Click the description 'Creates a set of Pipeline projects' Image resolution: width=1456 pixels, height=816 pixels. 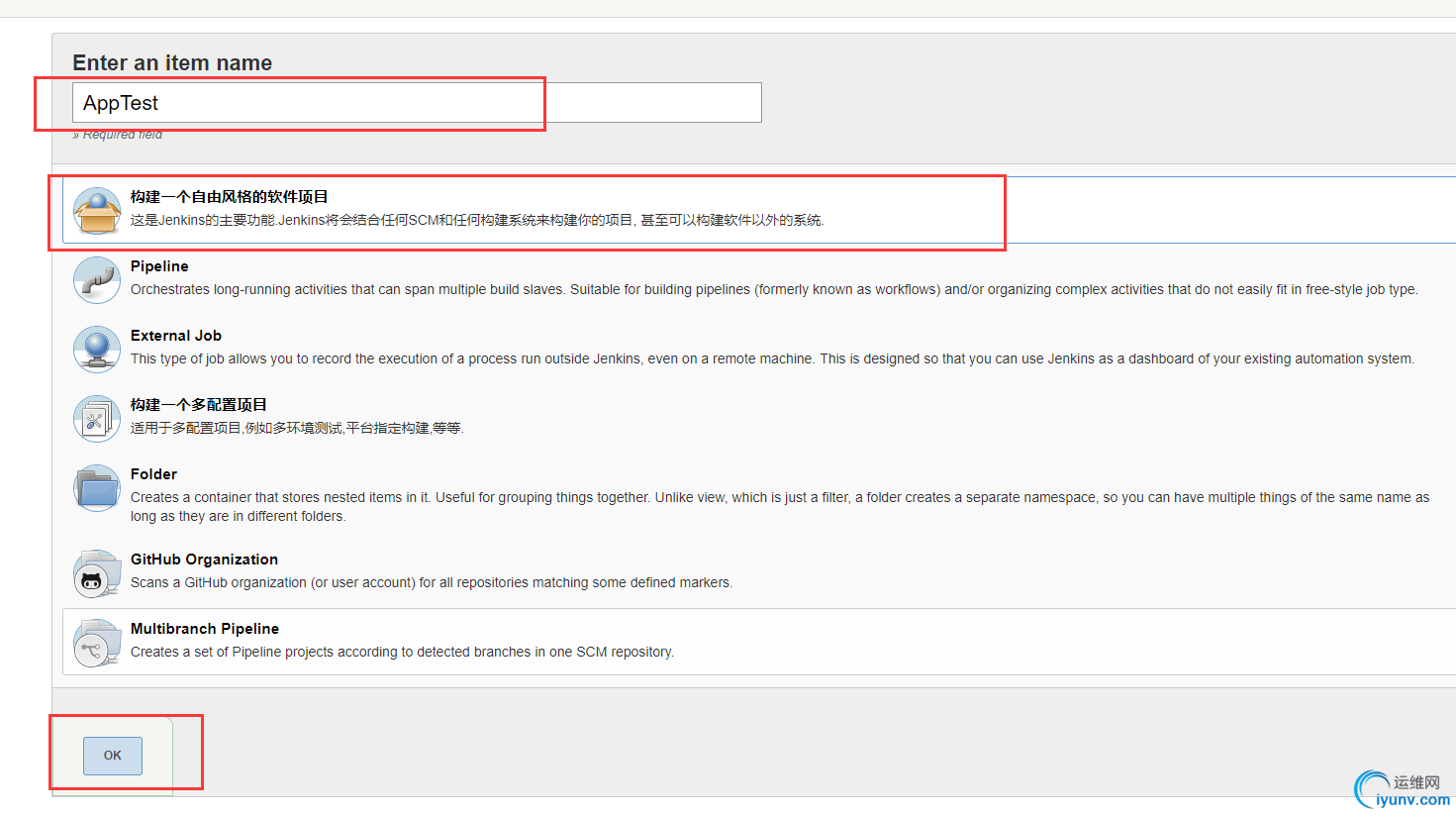tap(402, 652)
